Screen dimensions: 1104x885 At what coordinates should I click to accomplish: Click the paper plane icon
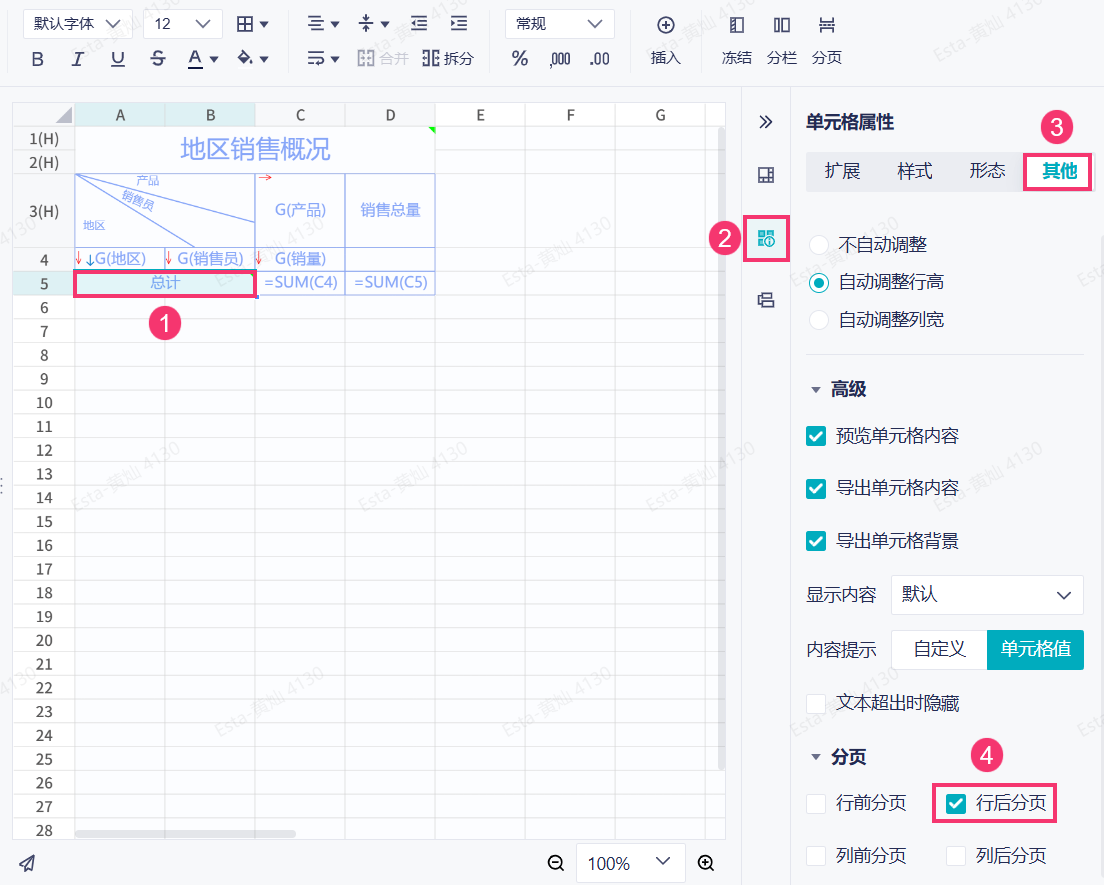tap(27, 862)
